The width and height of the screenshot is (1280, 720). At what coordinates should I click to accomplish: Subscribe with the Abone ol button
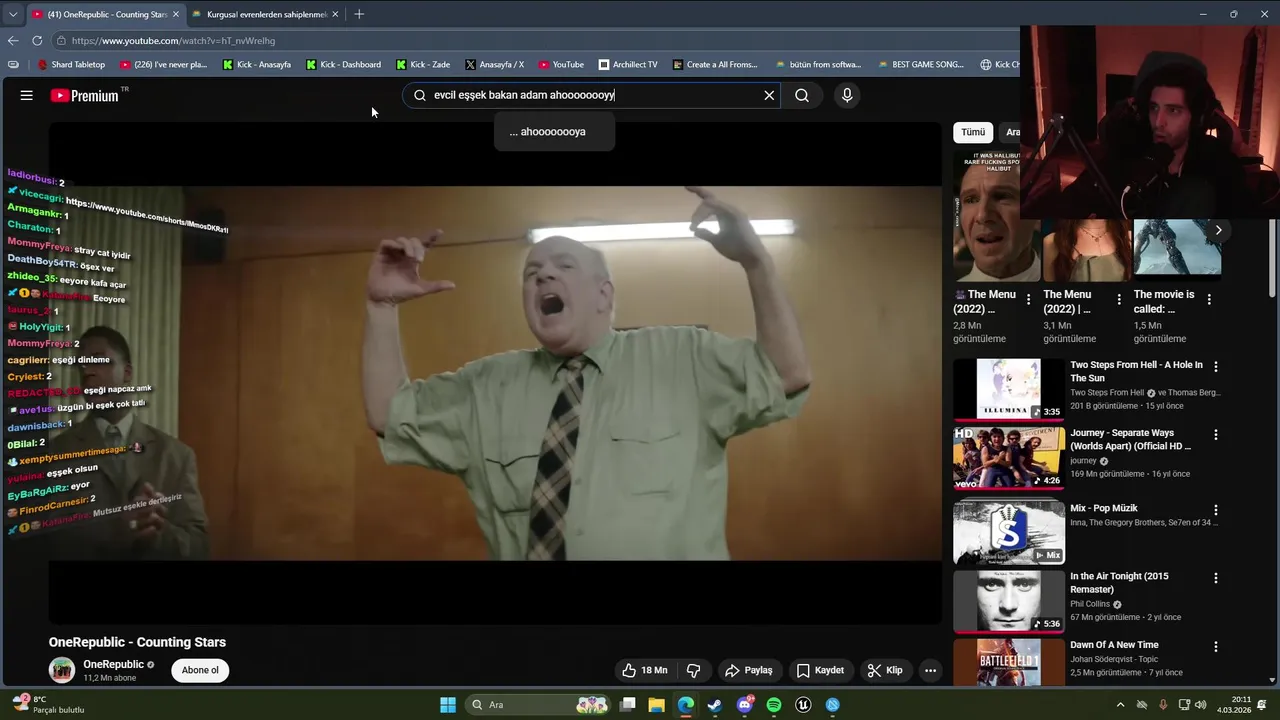(200, 670)
